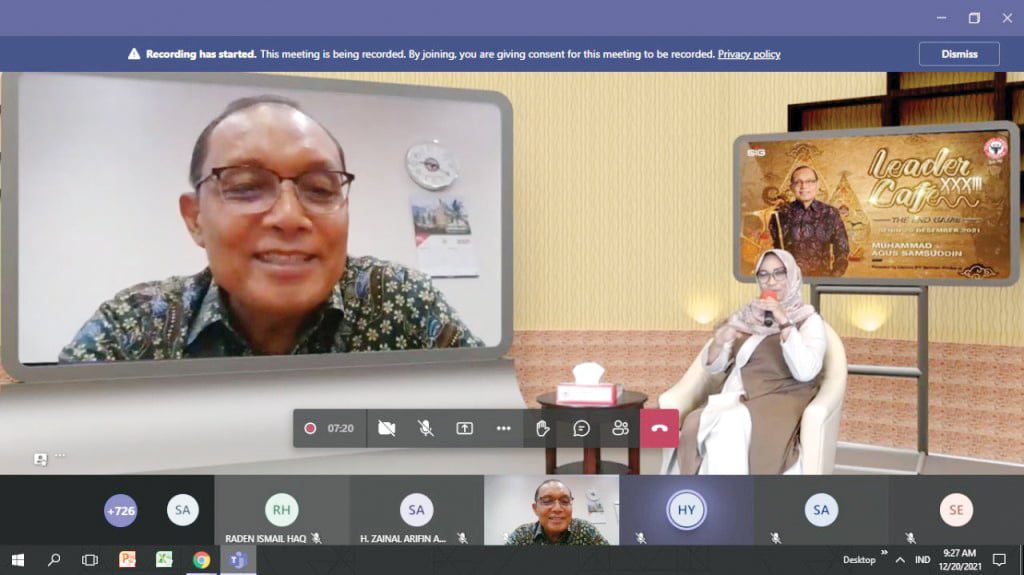The image size is (1024, 575).
Task: Click the red recording indicator
Action: click(x=310, y=428)
